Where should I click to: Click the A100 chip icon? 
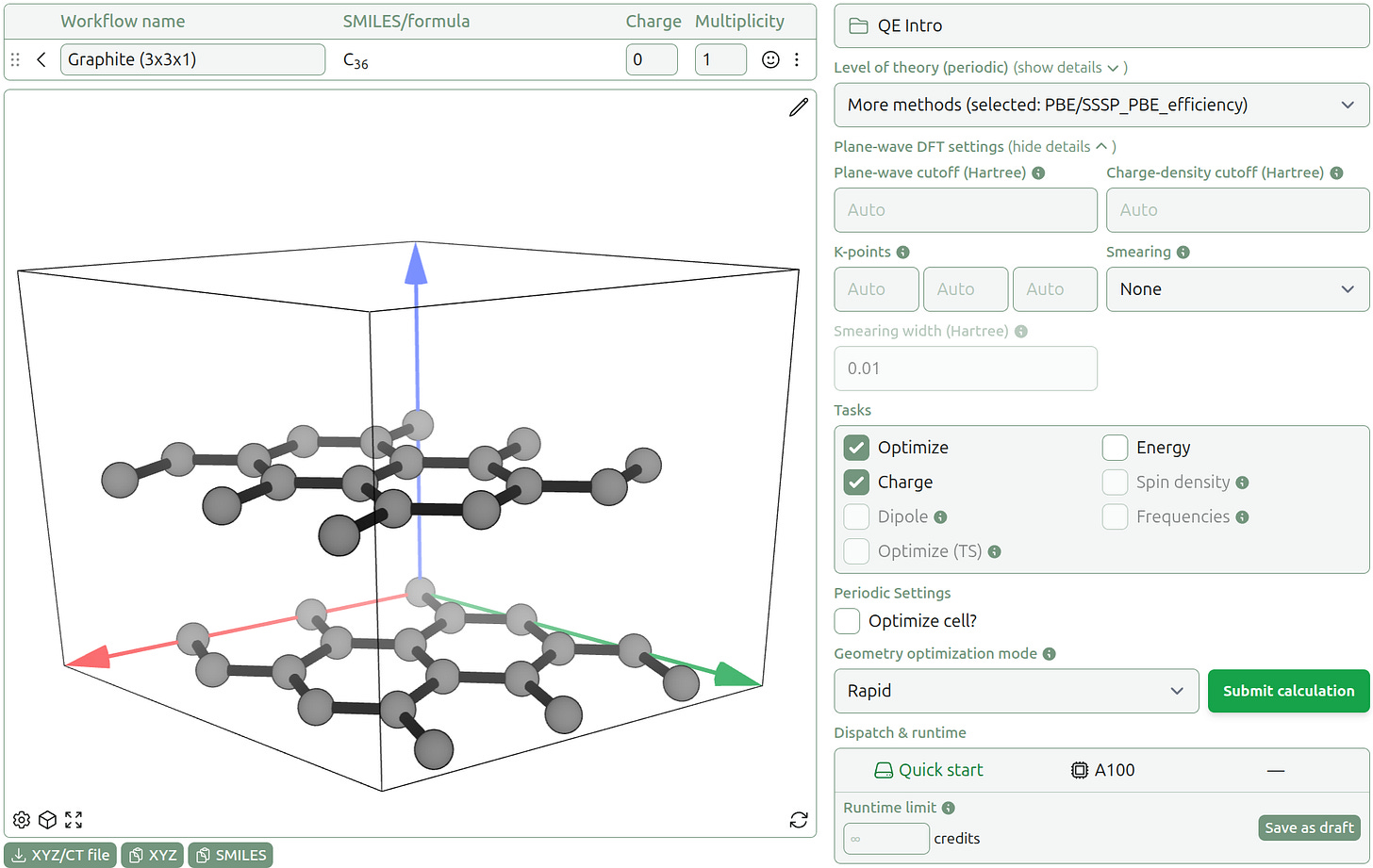point(1080,770)
